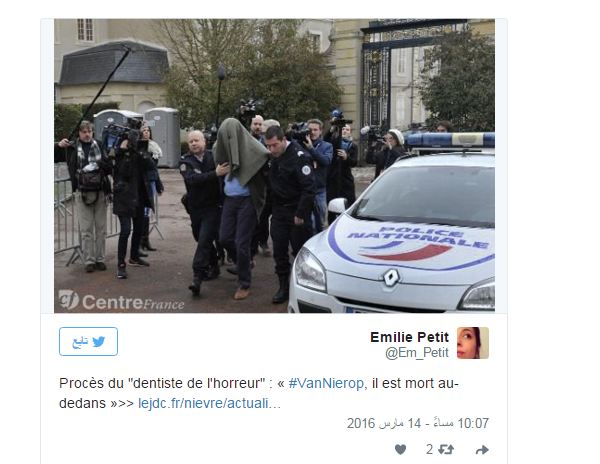Retweet using the retweet arrows icon

tap(446, 449)
